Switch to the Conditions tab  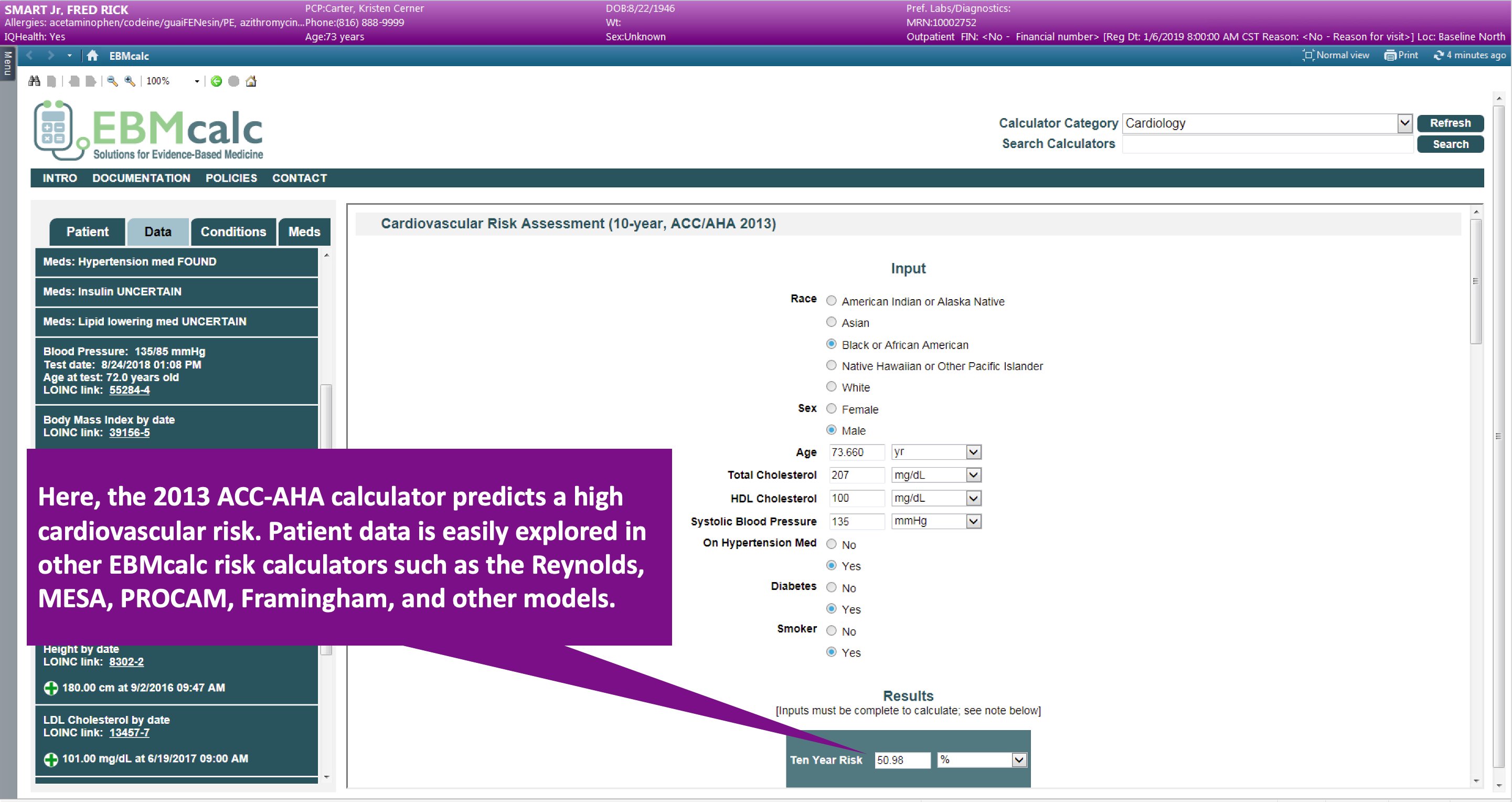[x=233, y=232]
